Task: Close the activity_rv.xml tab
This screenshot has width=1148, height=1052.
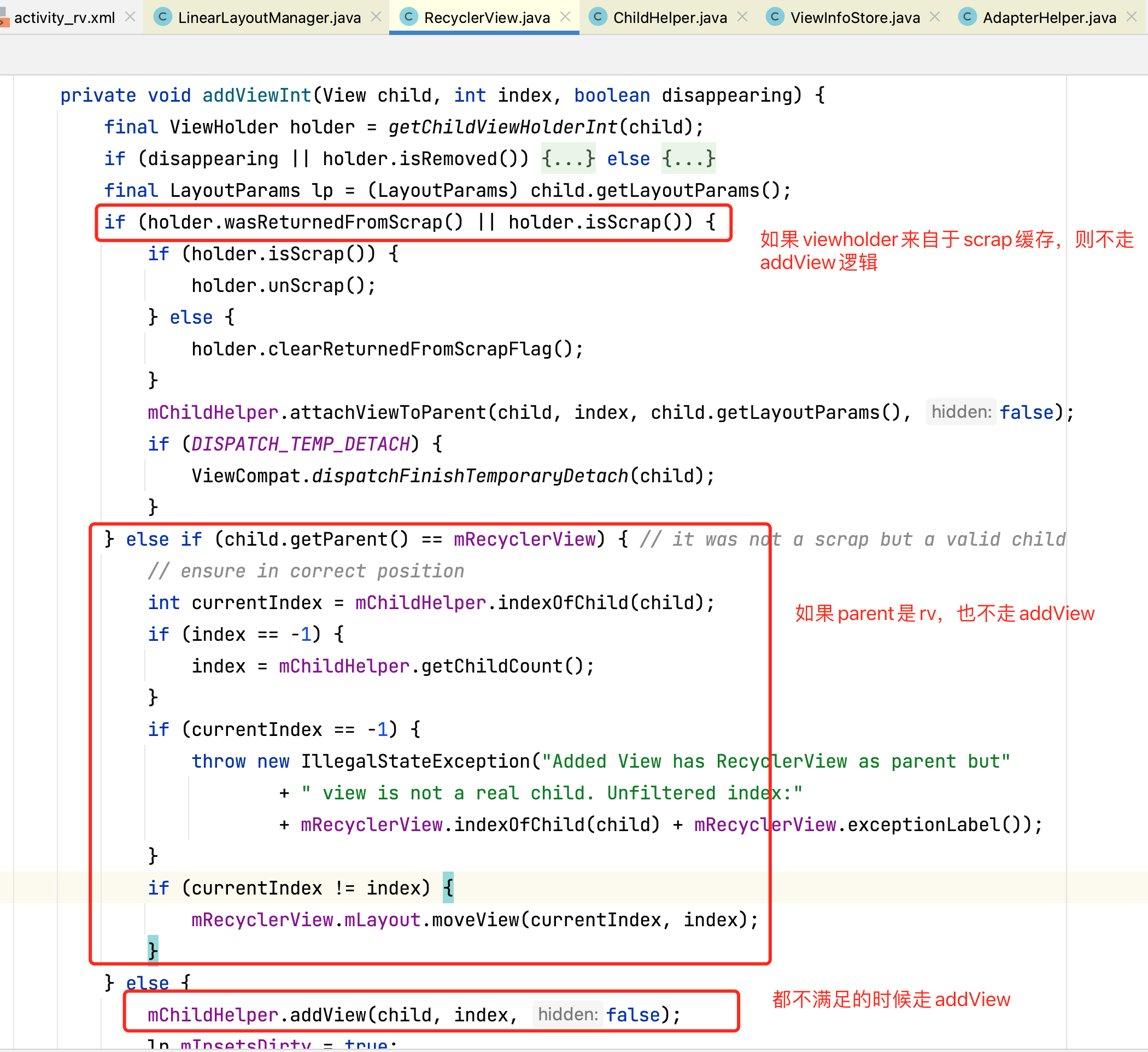Action: pyautogui.click(x=130, y=17)
